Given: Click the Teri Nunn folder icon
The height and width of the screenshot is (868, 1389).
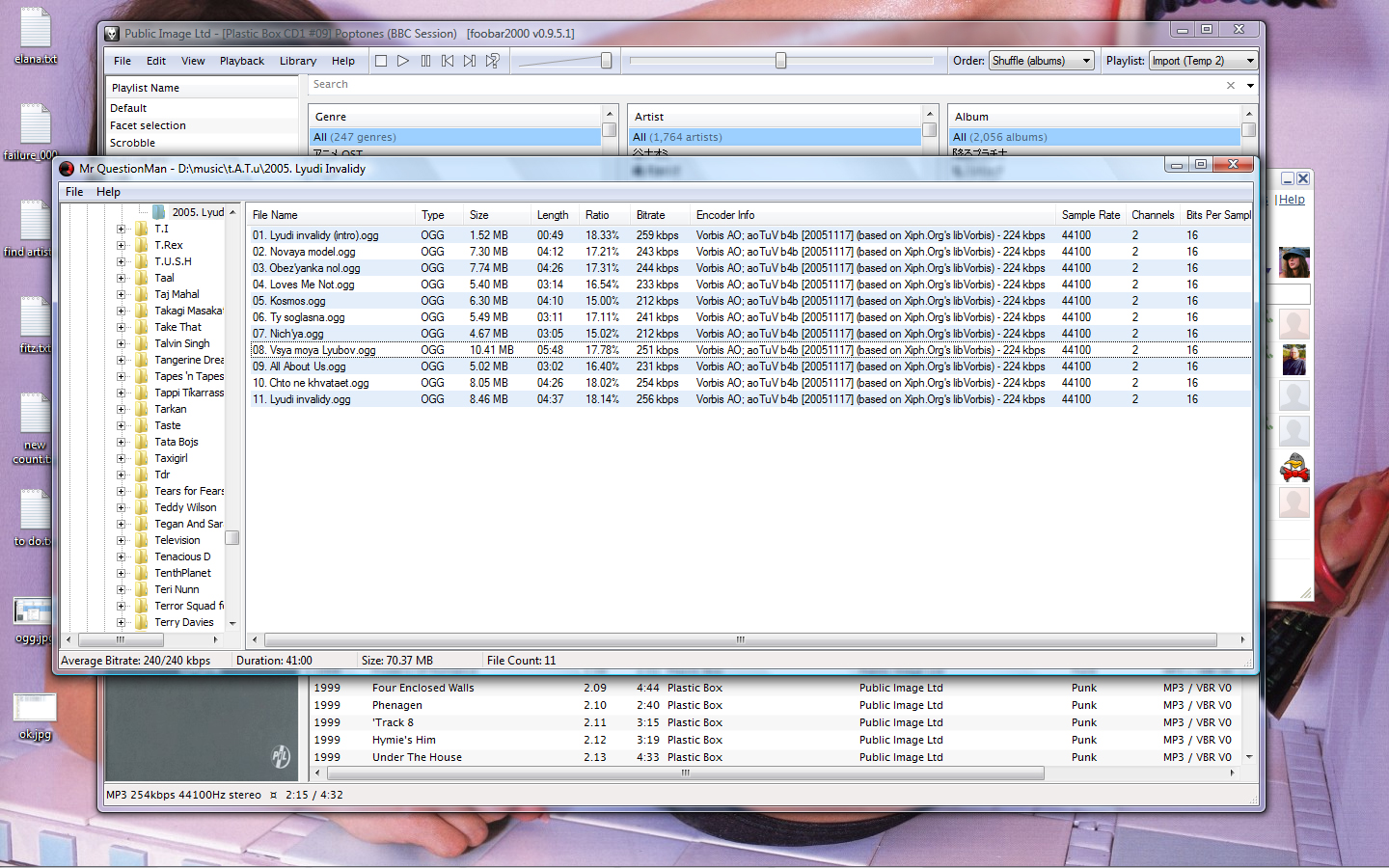Looking at the screenshot, I should (x=142, y=589).
